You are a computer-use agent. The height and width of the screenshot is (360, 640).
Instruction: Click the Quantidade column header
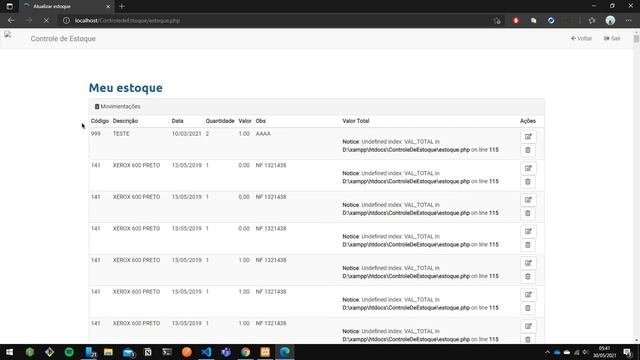[x=220, y=121]
